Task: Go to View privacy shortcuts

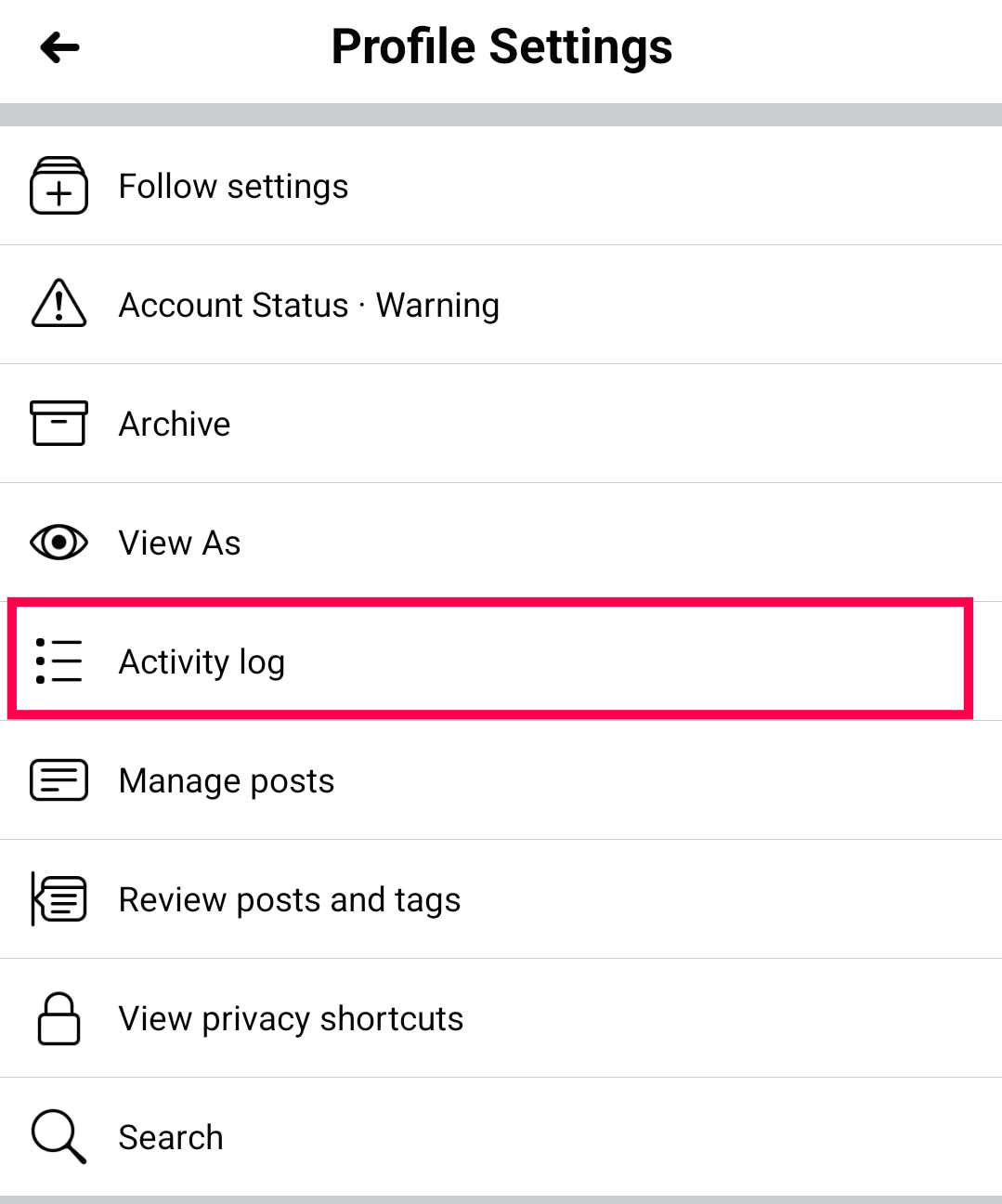Action: tap(292, 1019)
